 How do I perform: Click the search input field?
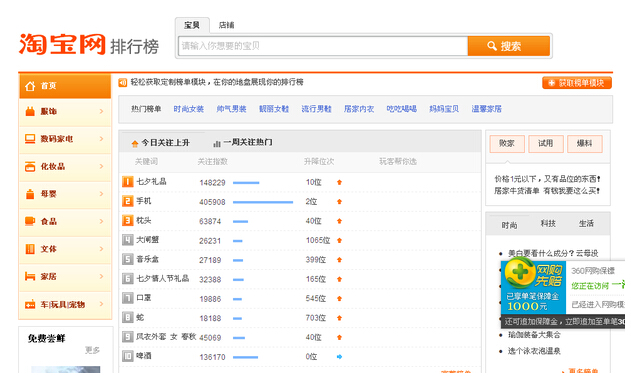point(323,46)
